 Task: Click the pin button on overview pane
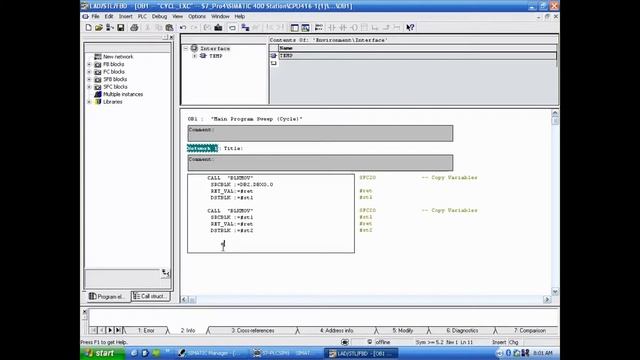point(165,37)
